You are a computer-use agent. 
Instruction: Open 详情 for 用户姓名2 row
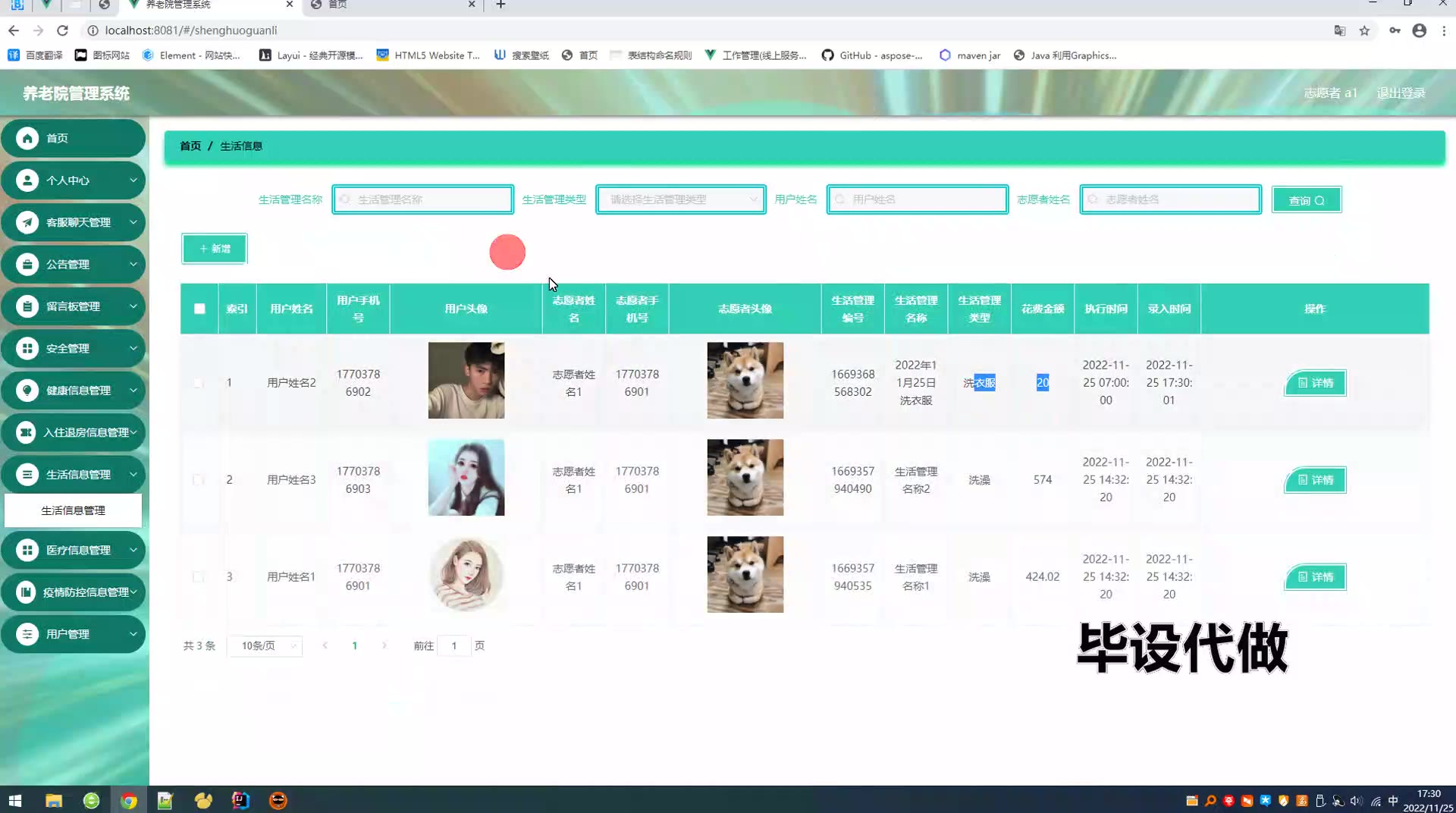tap(1316, 383)
